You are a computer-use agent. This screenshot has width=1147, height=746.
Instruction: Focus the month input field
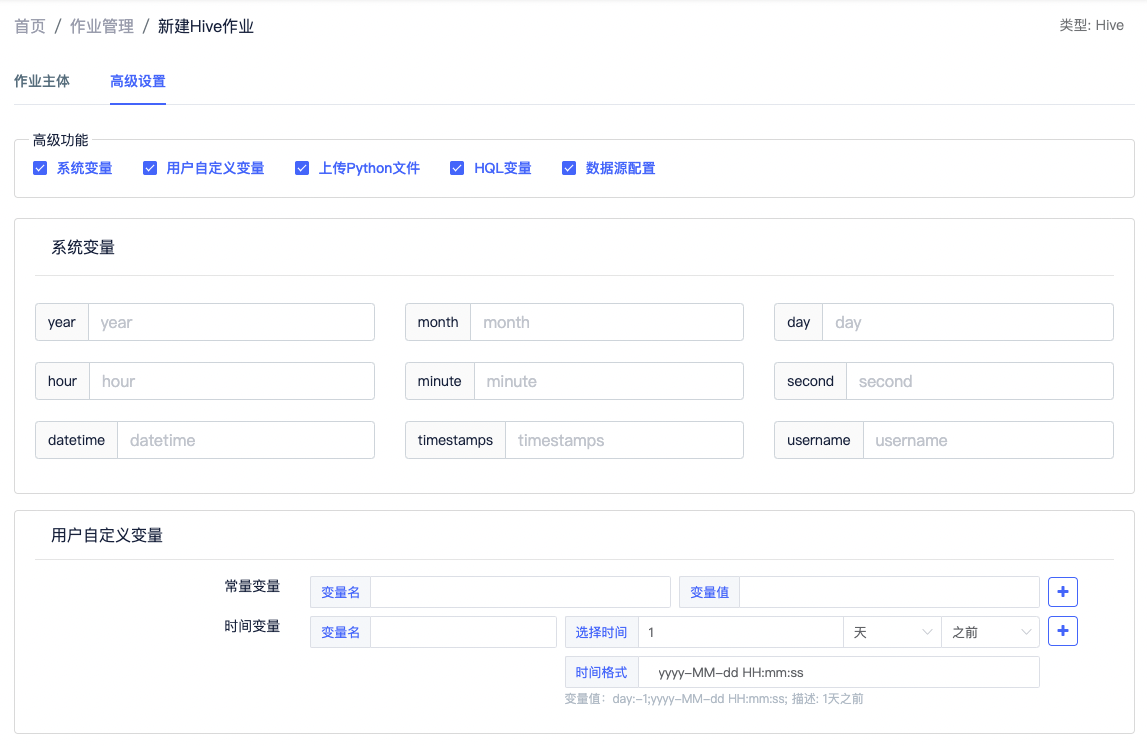pos(607,323)
